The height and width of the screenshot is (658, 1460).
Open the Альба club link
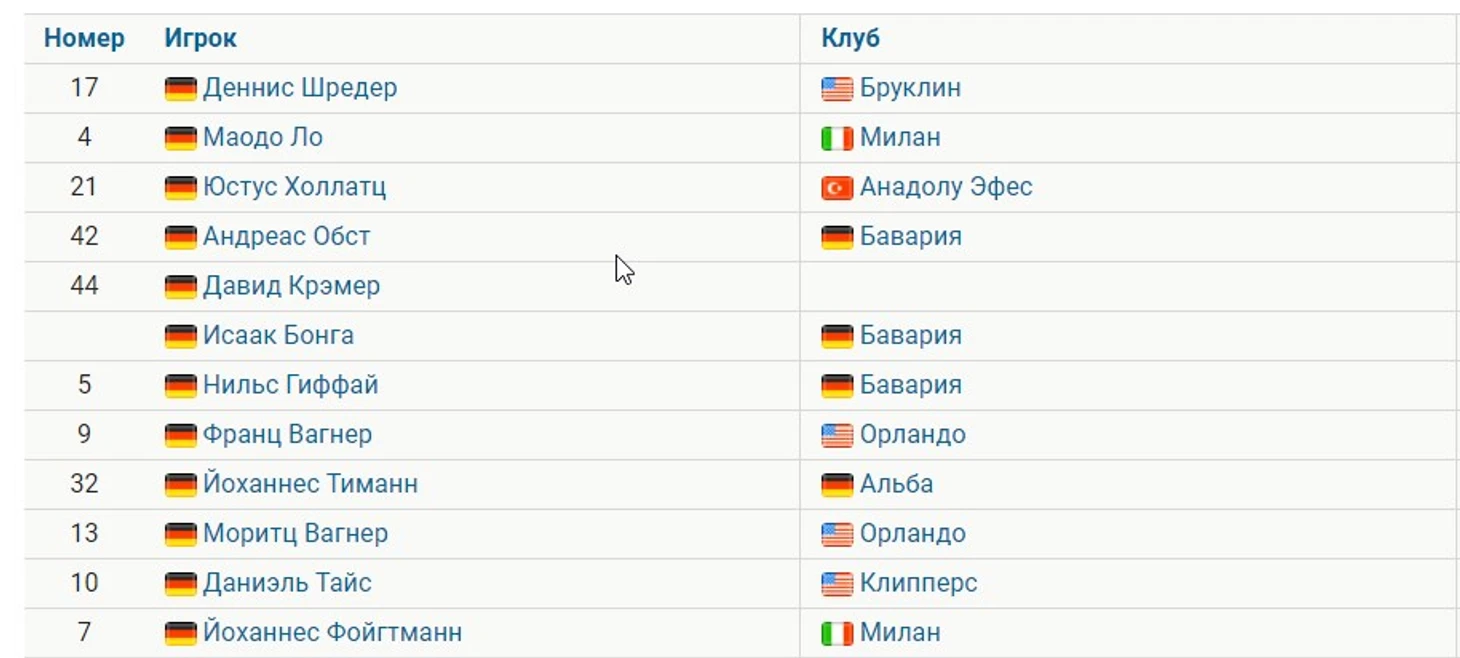[896, 484]
